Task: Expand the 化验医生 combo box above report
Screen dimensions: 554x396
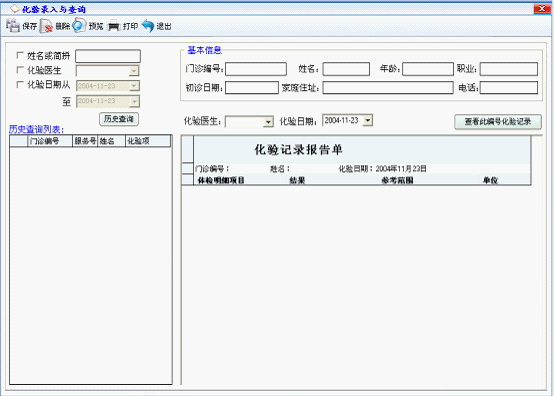Action: 268,122
